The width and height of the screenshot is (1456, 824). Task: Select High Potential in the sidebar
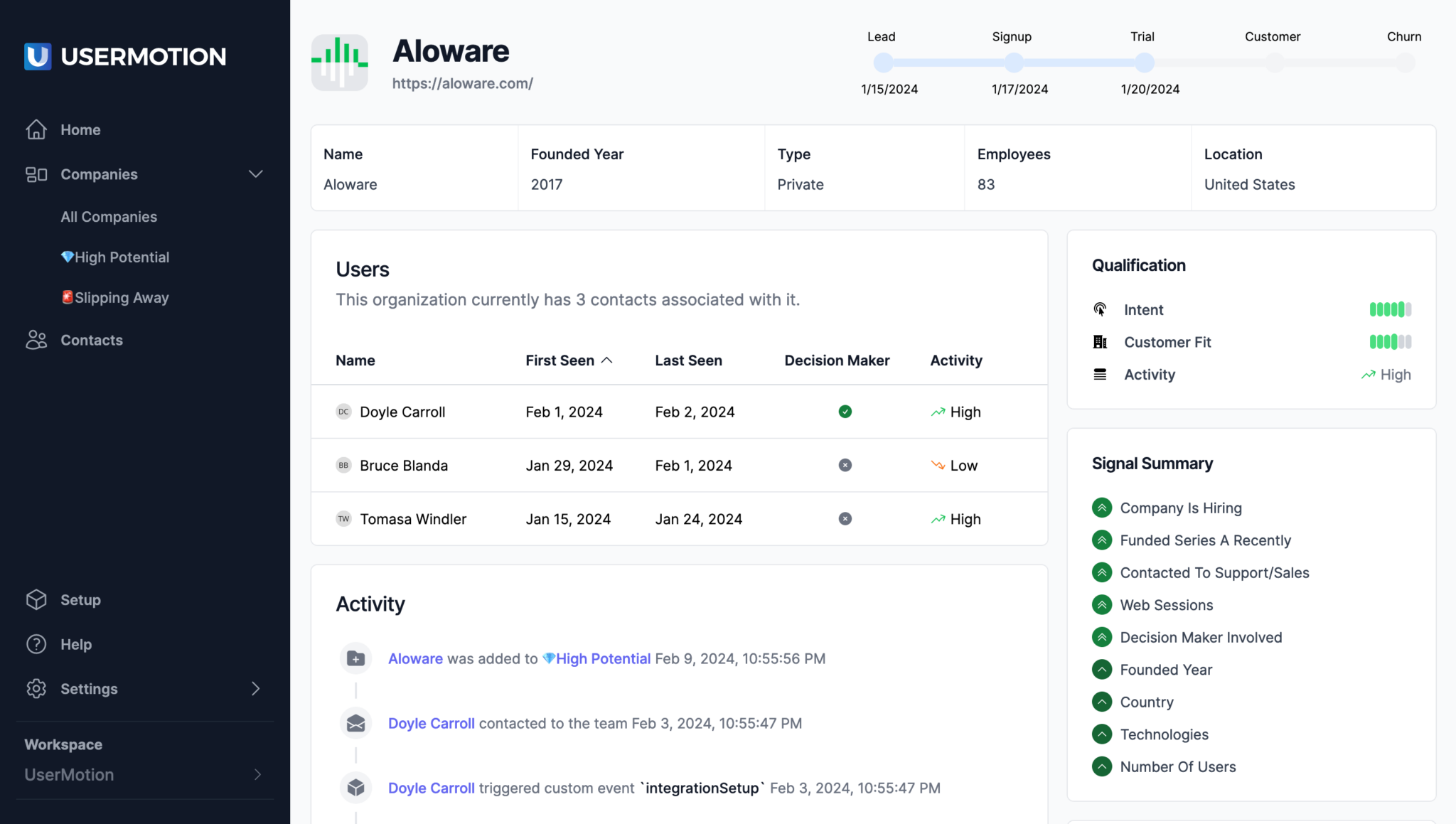click(115, 257)
